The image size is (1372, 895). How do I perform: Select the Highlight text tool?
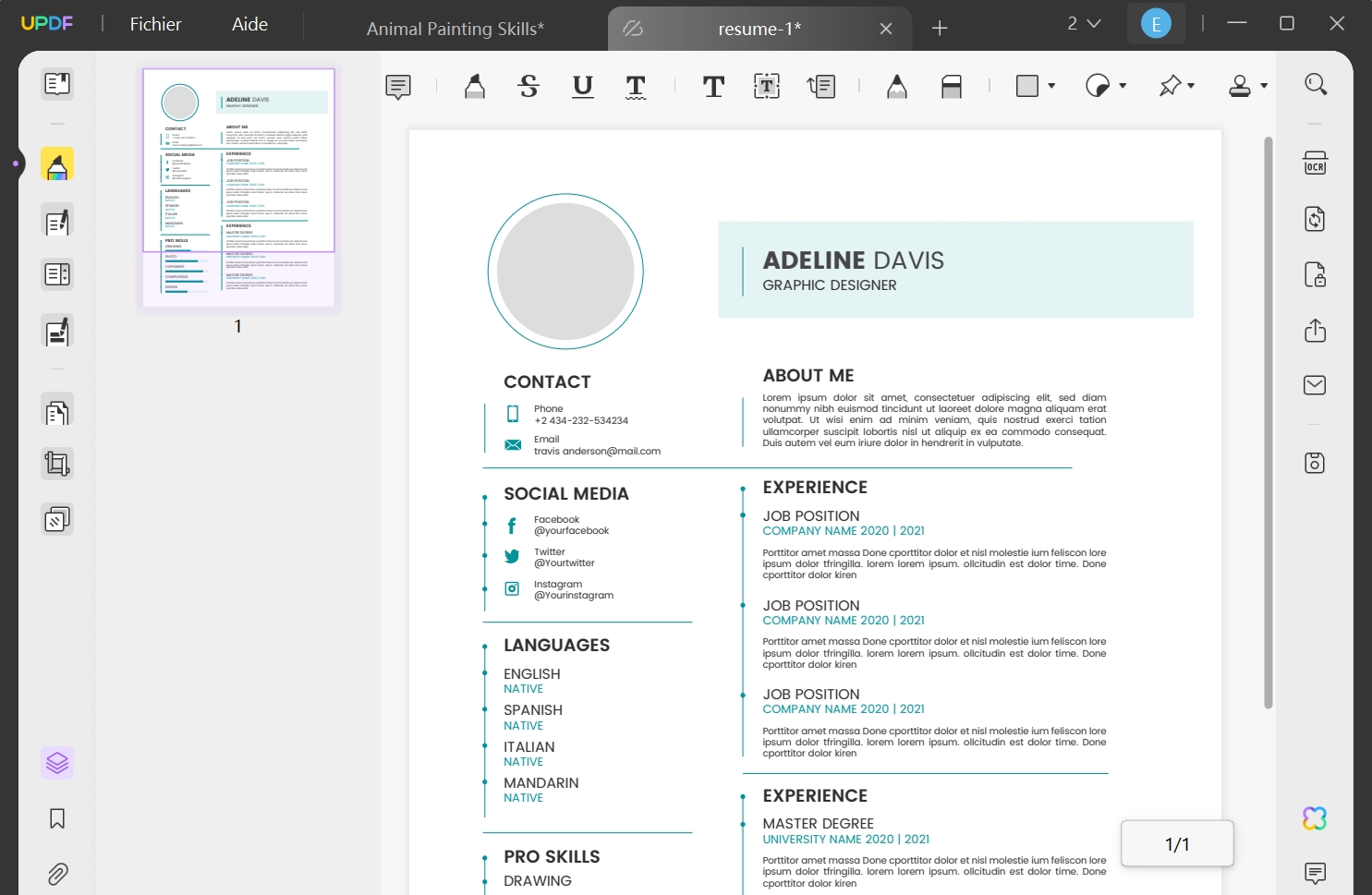(x=475, y=87)
